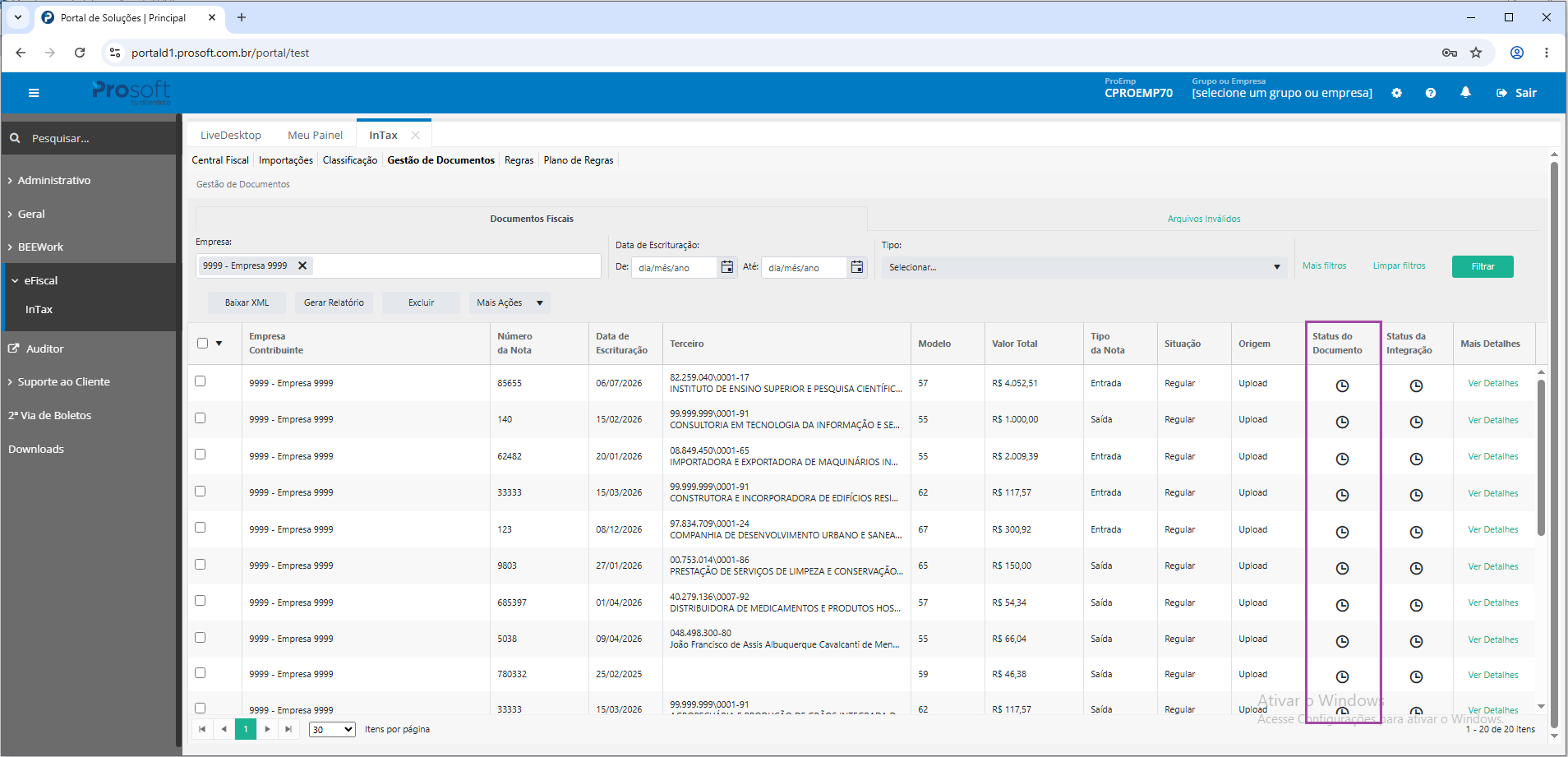
Task: Open settings gear in the blue header
Action: click(1396, 93)
